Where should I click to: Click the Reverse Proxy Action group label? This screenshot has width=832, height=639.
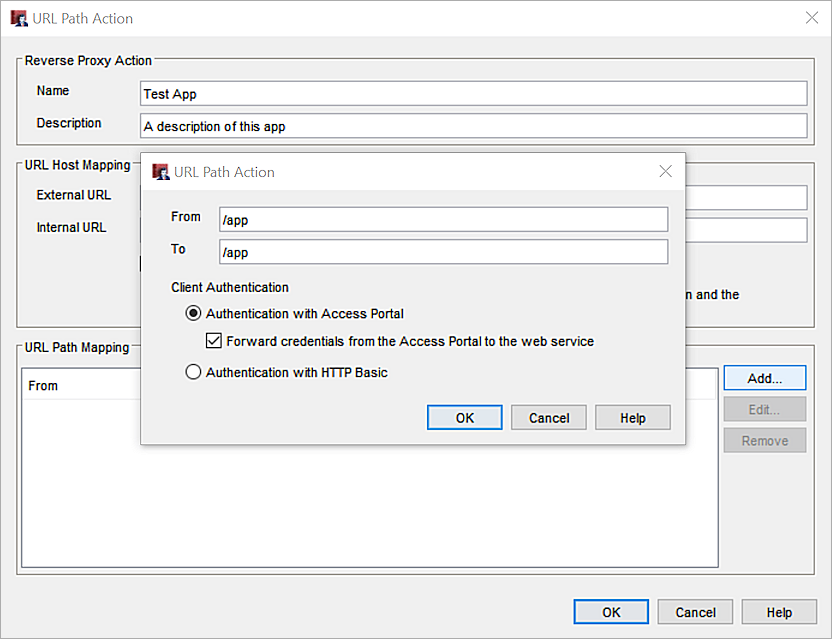88,61
